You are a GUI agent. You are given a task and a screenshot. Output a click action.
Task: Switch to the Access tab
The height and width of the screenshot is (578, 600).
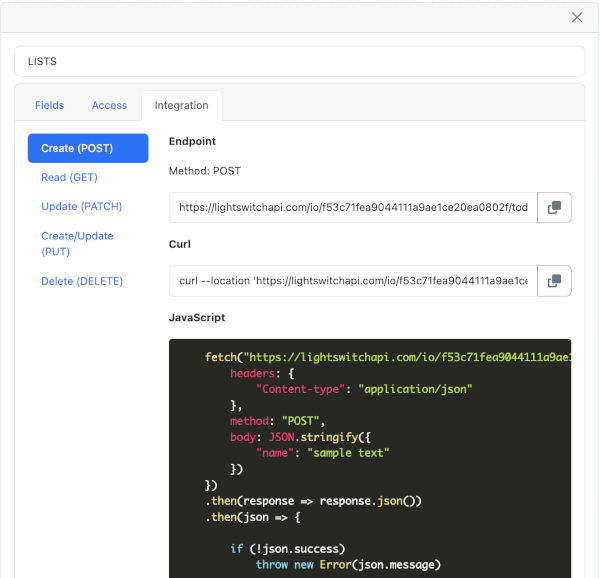pos(109,105)
